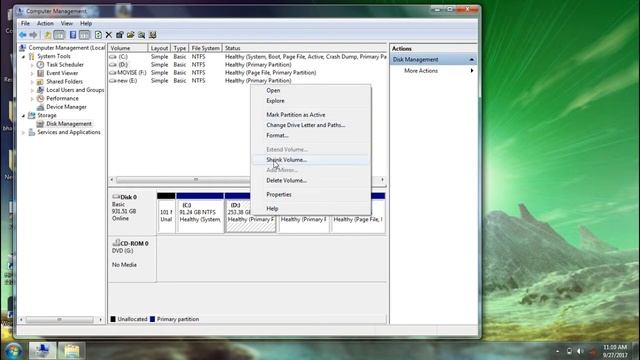The height and width of the screenshot is (360, 640).
Task: Select the new (E:) volume row
Action: (247, 81)
